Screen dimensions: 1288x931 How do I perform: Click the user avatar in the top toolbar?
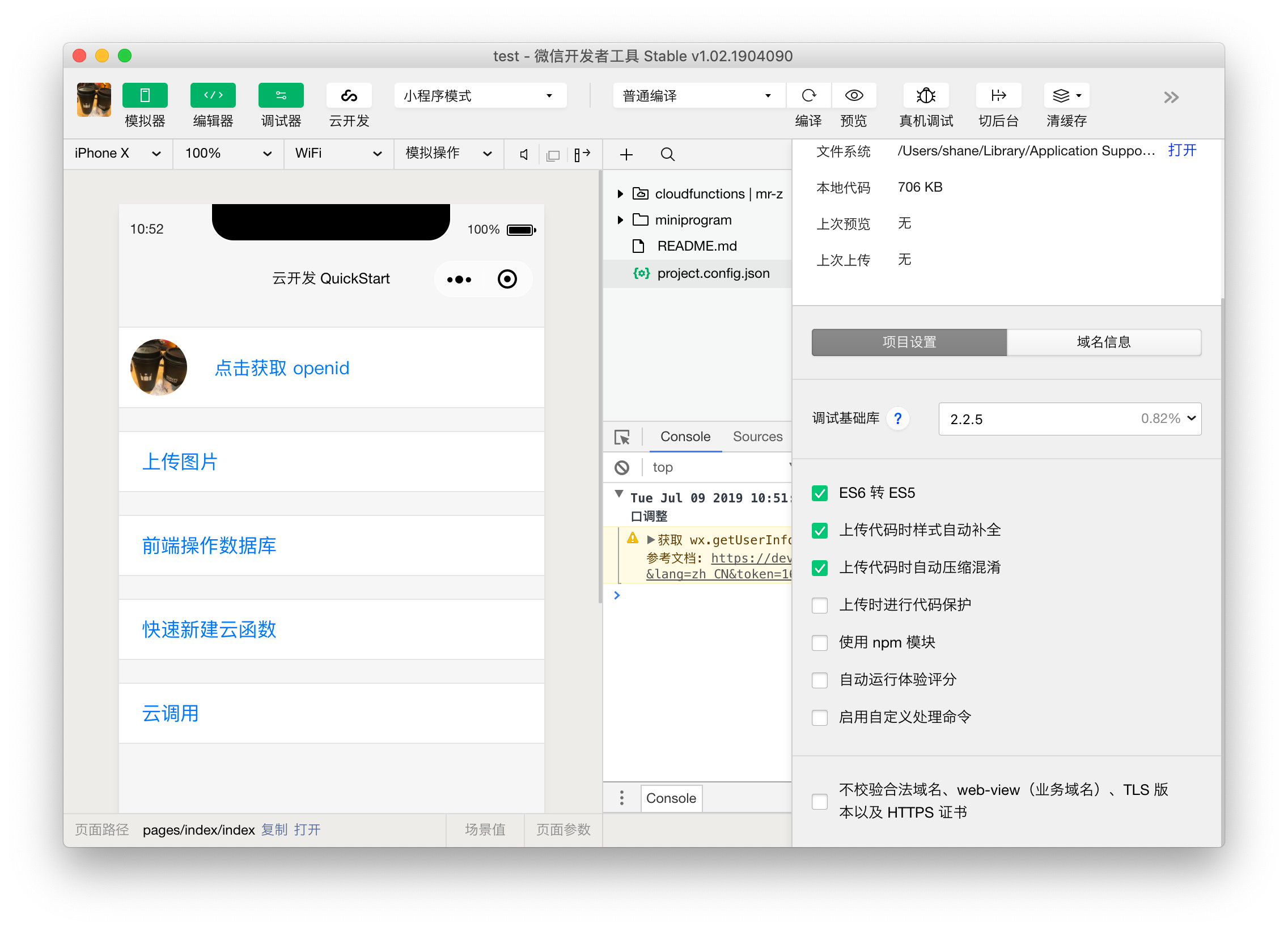pyautogui.click(x=94, y=99)
